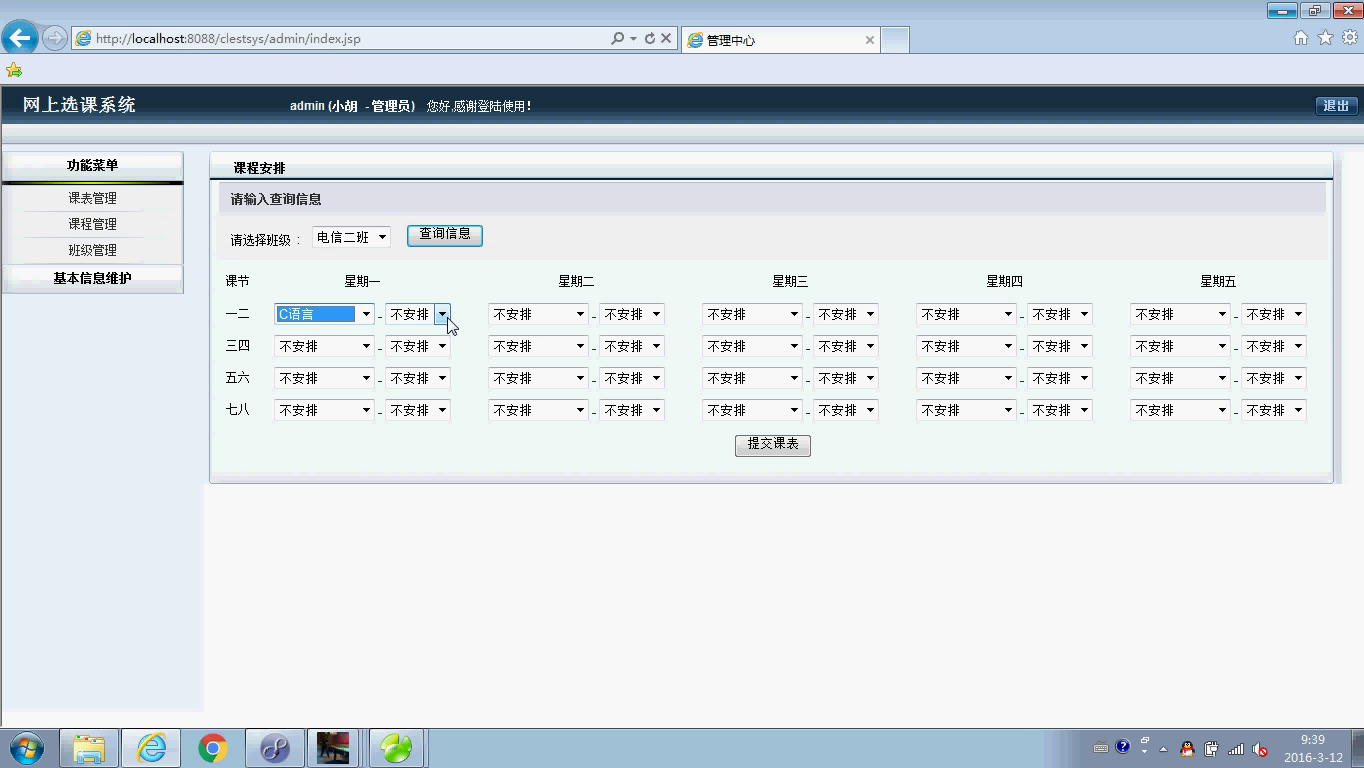Open 星期五 七八 second 不安排 dropdown

[1273, 410]
